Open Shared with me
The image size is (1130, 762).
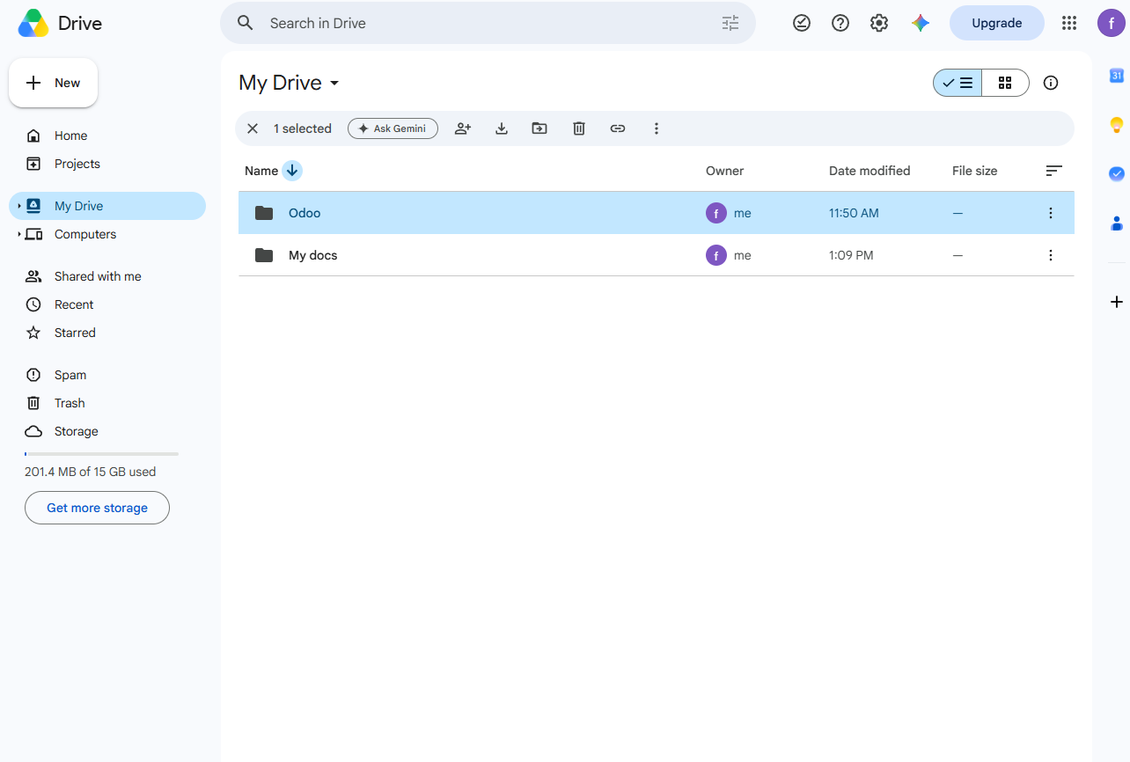(97, 276)
